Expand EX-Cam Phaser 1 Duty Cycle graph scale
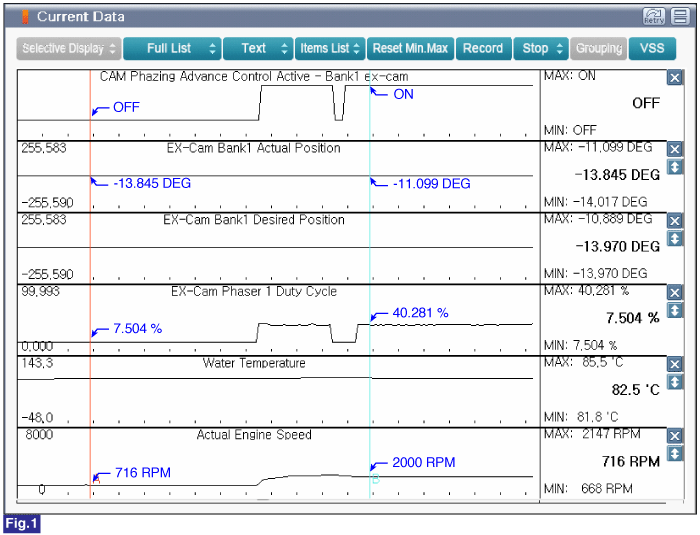Screen dimensions: 700x535 pyautogui.click(x=674, y=310)
